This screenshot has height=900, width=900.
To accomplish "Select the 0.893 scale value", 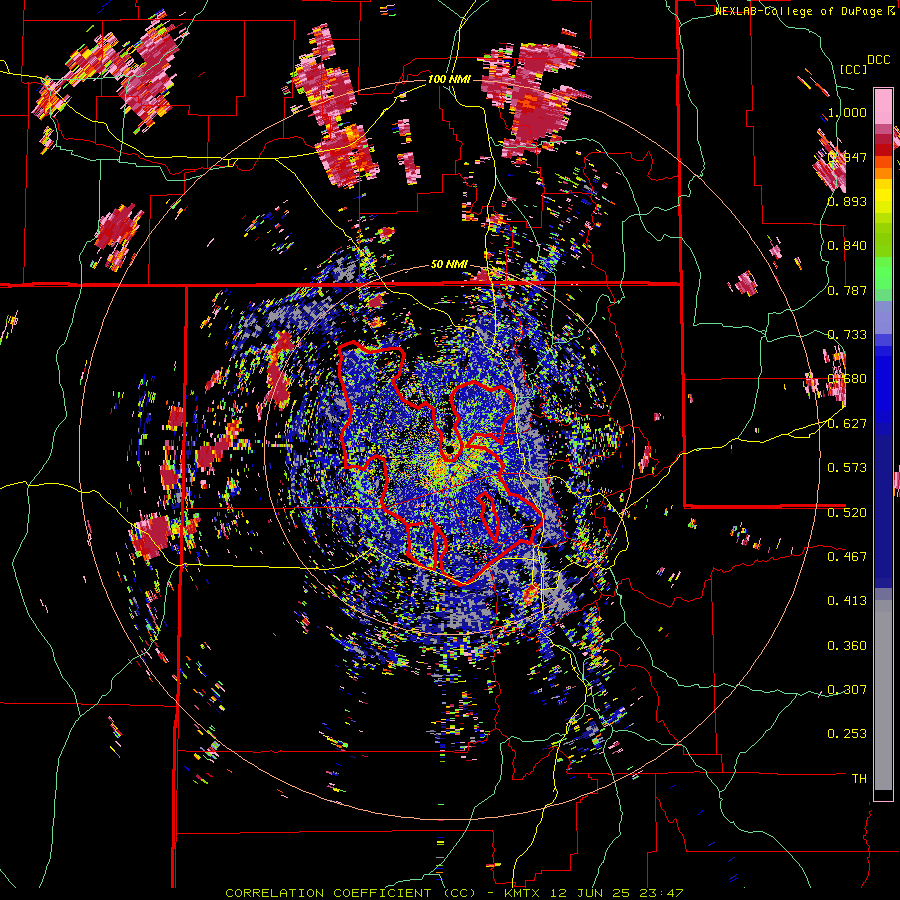I will tap(847, 201).
